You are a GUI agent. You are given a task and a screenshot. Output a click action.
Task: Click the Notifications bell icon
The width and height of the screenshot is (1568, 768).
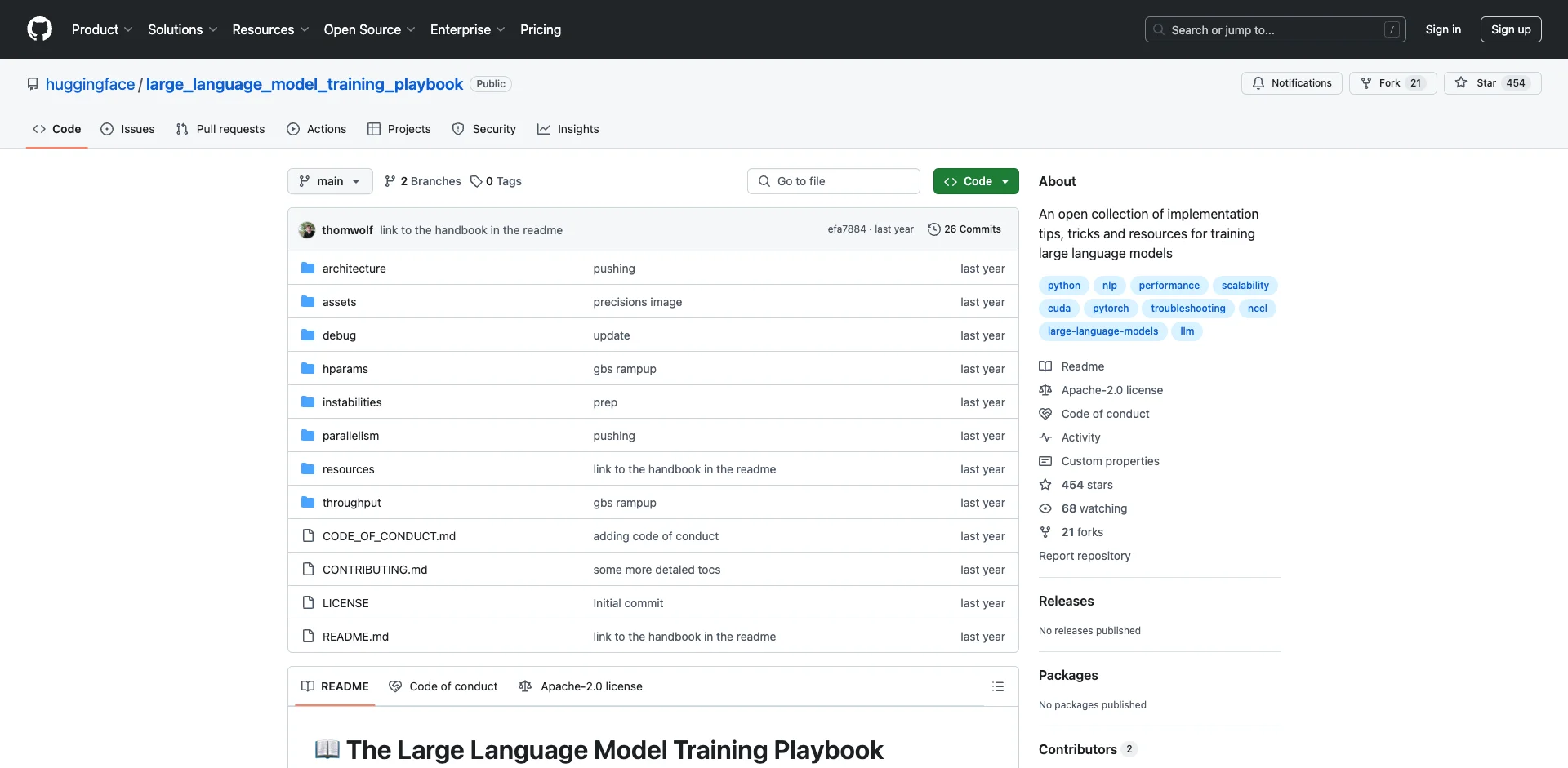tap(1258, 83)
